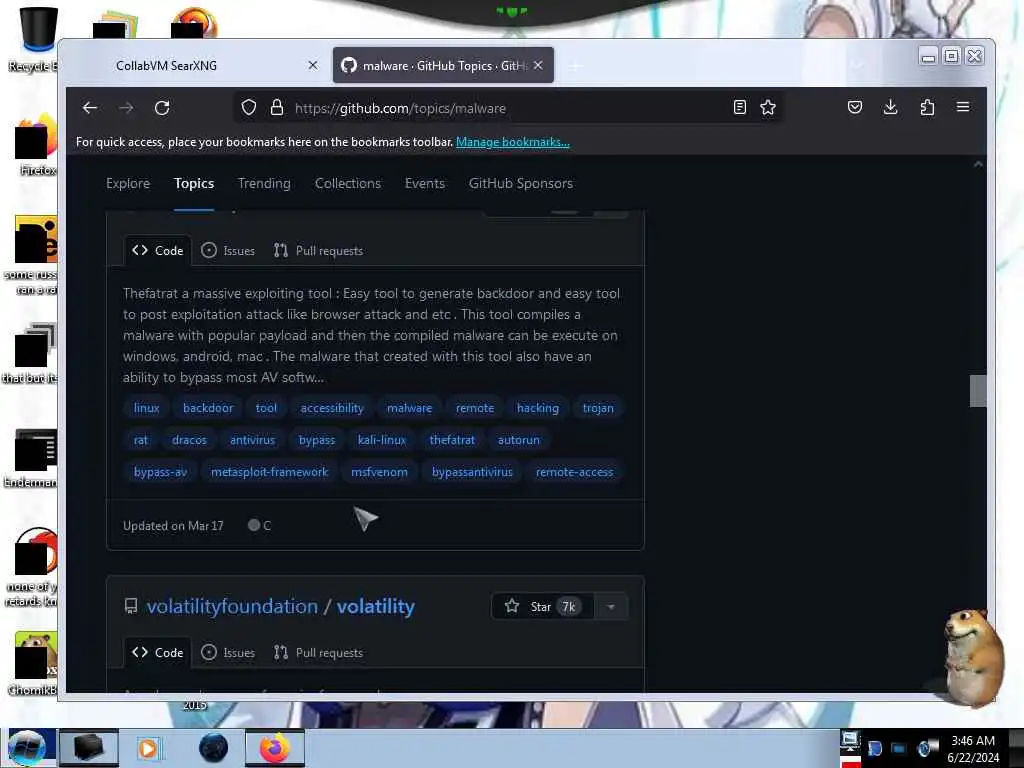1024x768 pixels.
Task: Switch to the CollabVM SearXNG tab
Action: (x=196, y=65)
